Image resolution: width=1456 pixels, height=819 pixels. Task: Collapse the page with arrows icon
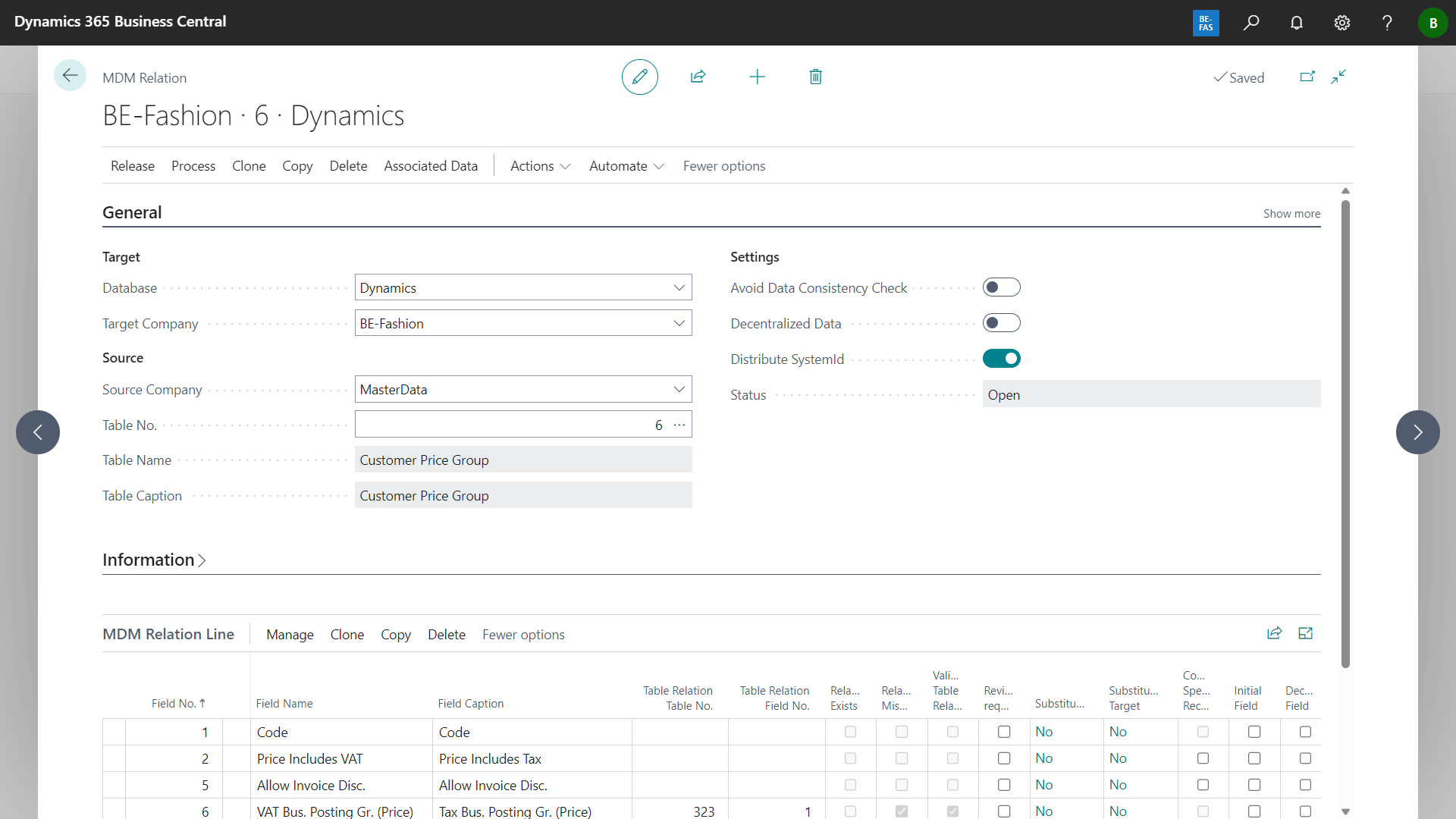(1338, 77)
